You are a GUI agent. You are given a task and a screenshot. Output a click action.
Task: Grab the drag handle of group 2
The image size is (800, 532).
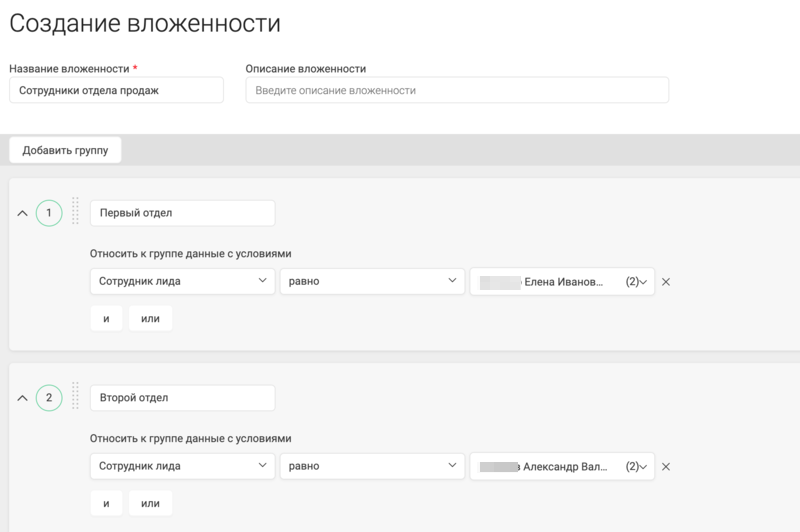click(x=76, y=396)
